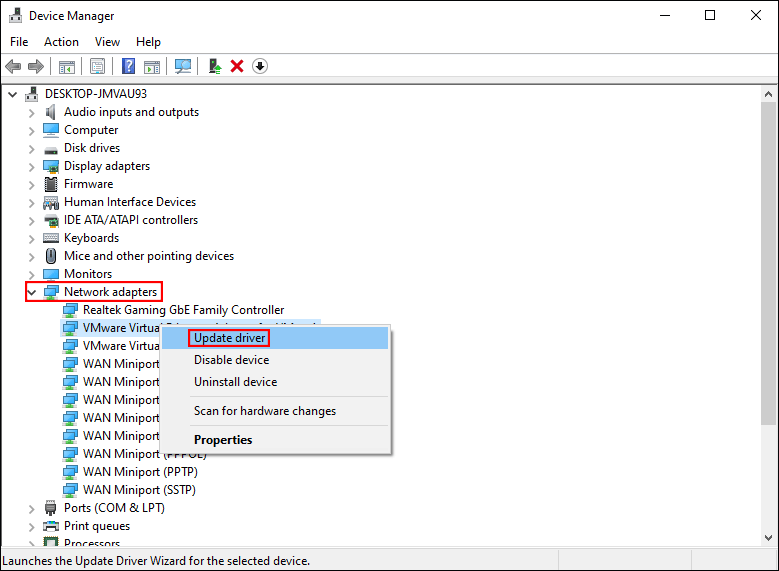Expand the Display adapters node chevron

tap(32, 167)
